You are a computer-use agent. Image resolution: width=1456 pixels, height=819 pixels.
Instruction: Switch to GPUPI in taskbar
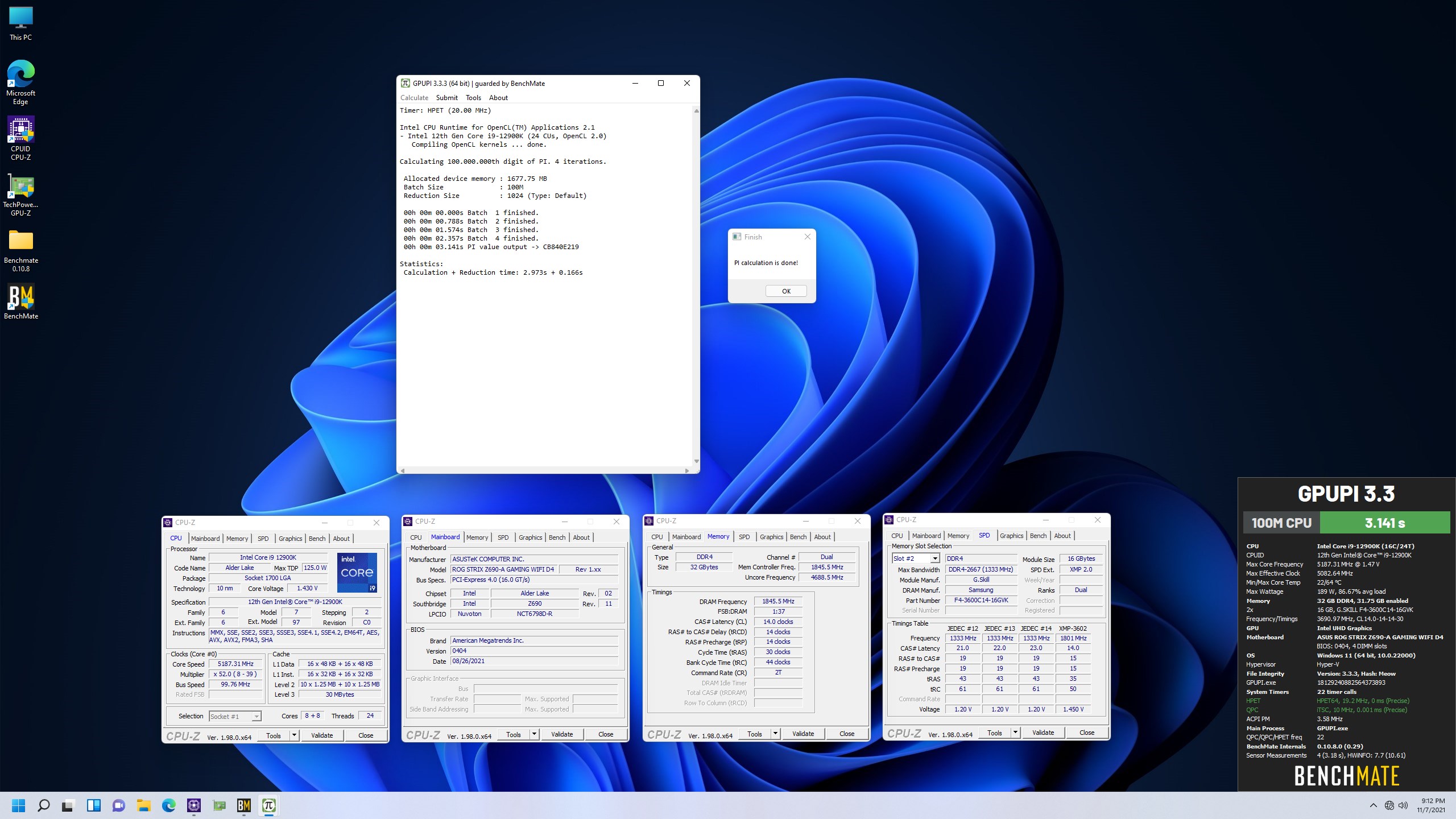pyautogui.click(x=269, y=805)
